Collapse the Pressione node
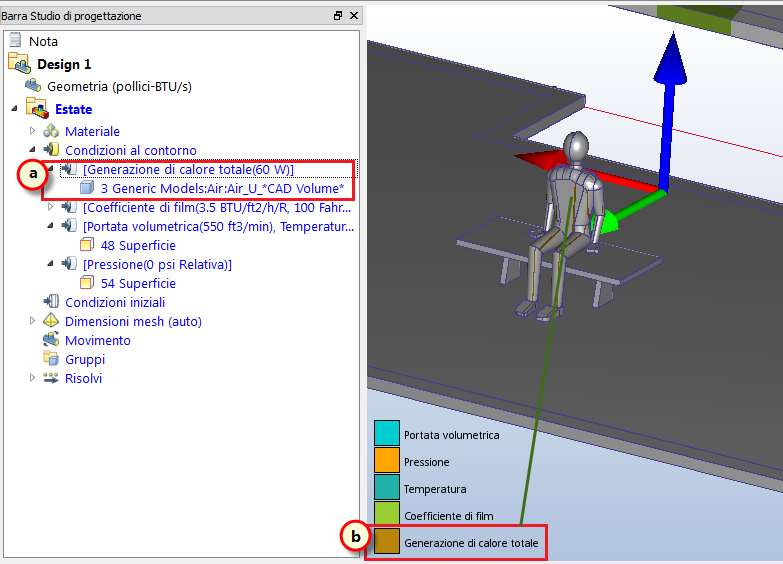The width and height of the screenshot is (783, 564). click(50, 264)
